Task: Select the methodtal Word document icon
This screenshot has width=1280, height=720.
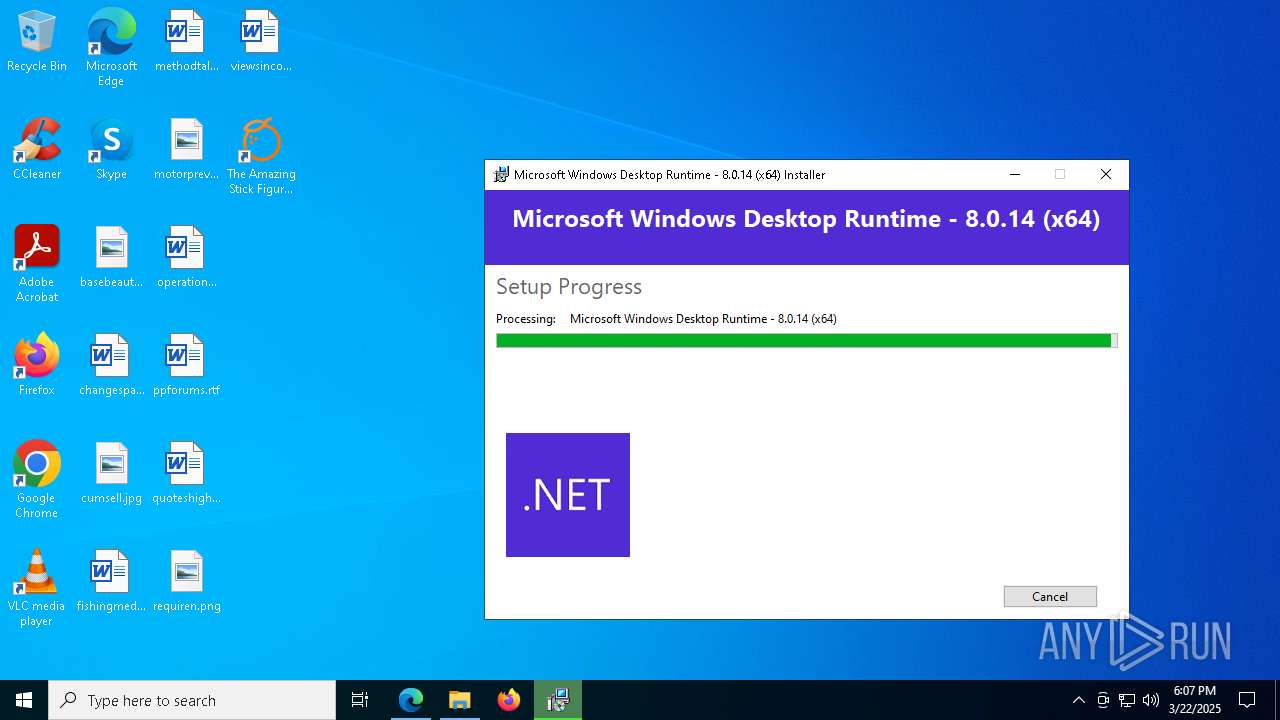Action: (186, 42)
